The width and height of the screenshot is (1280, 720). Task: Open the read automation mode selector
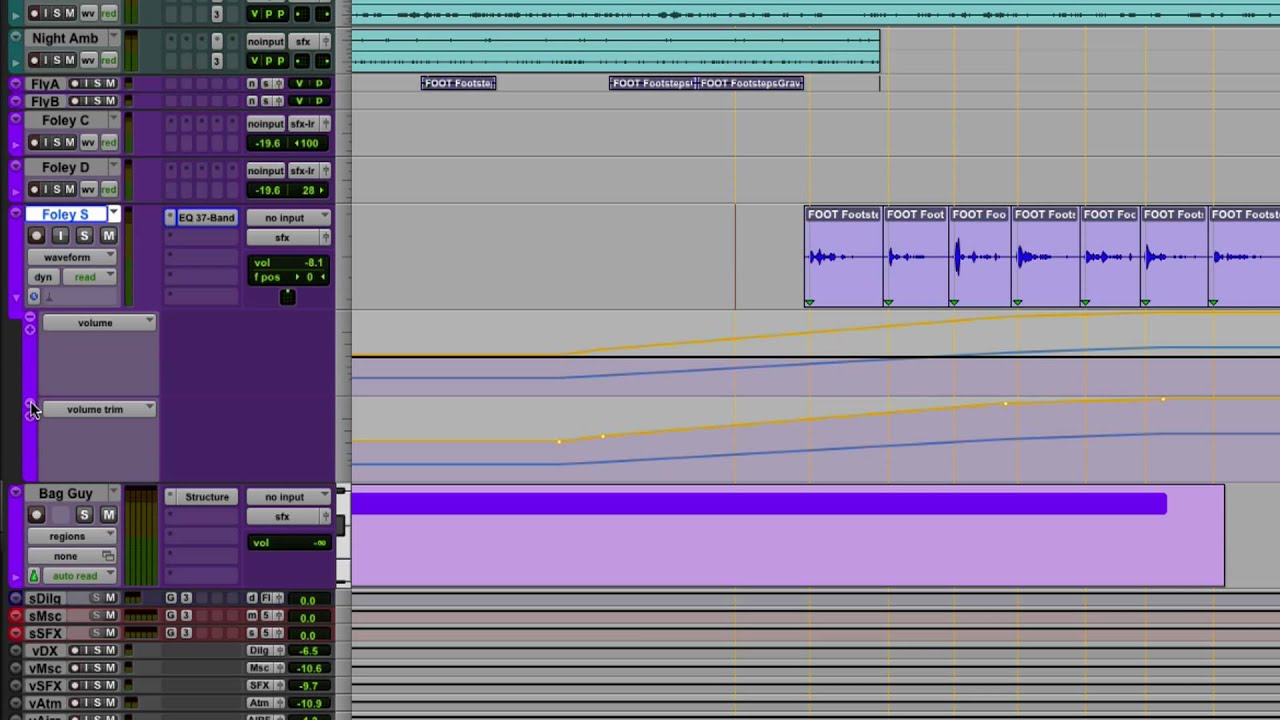[91, 277]
